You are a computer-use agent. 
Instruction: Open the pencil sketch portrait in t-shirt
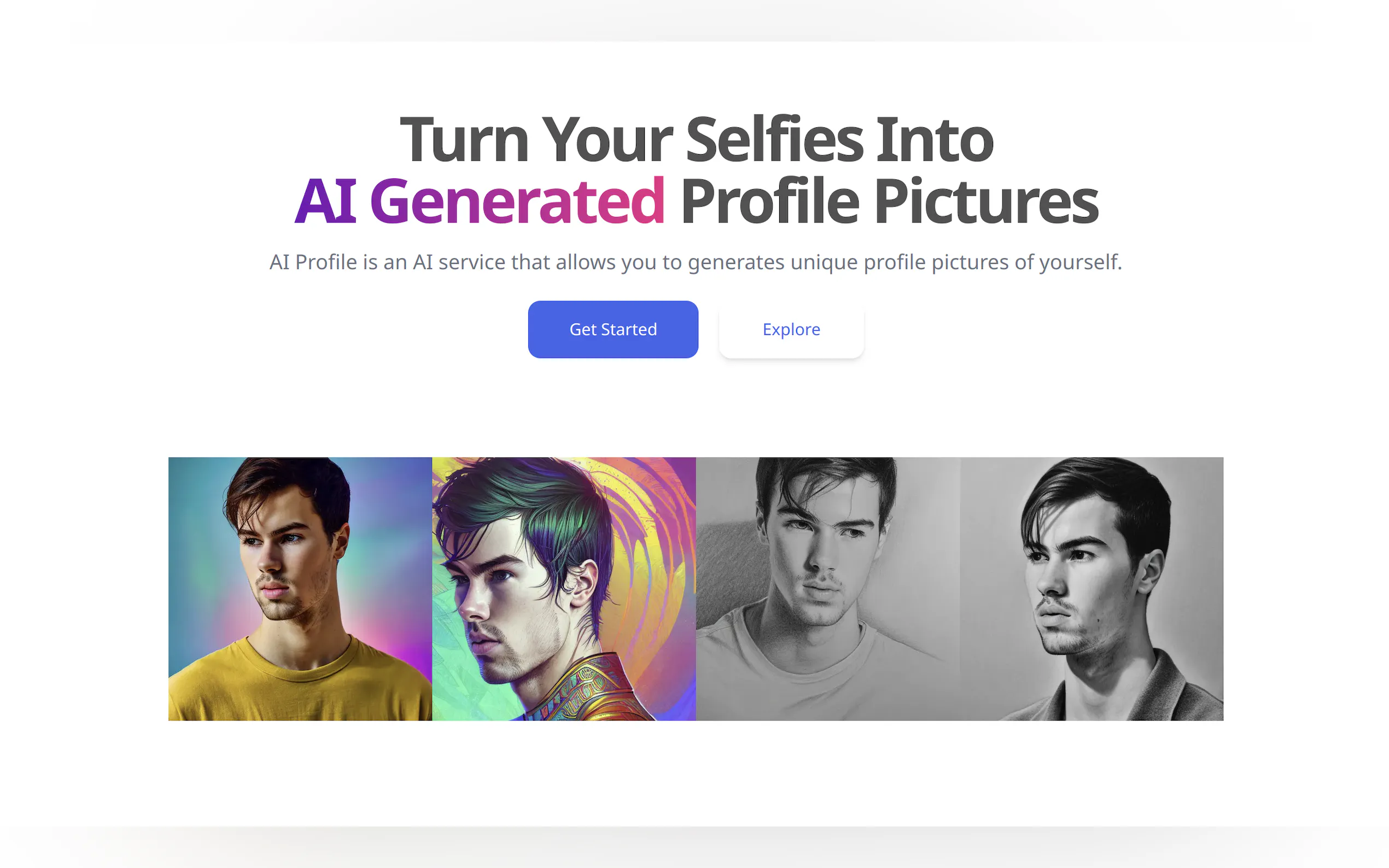827,589
